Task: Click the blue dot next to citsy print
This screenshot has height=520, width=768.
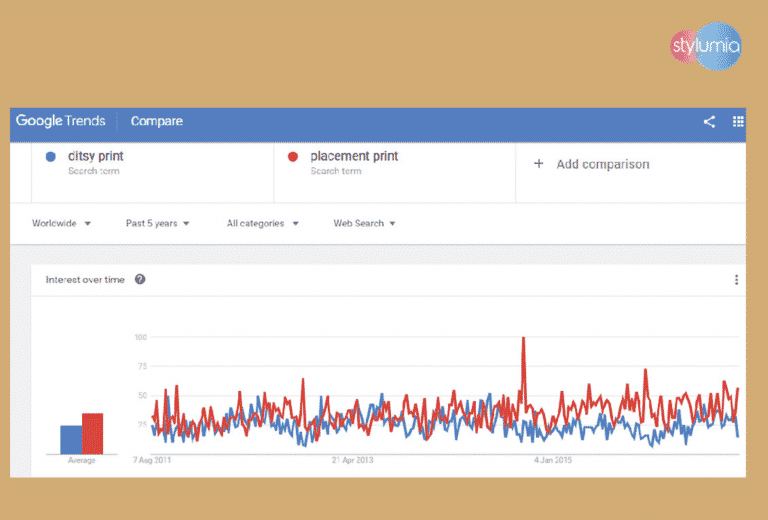Action: point(51,157)
